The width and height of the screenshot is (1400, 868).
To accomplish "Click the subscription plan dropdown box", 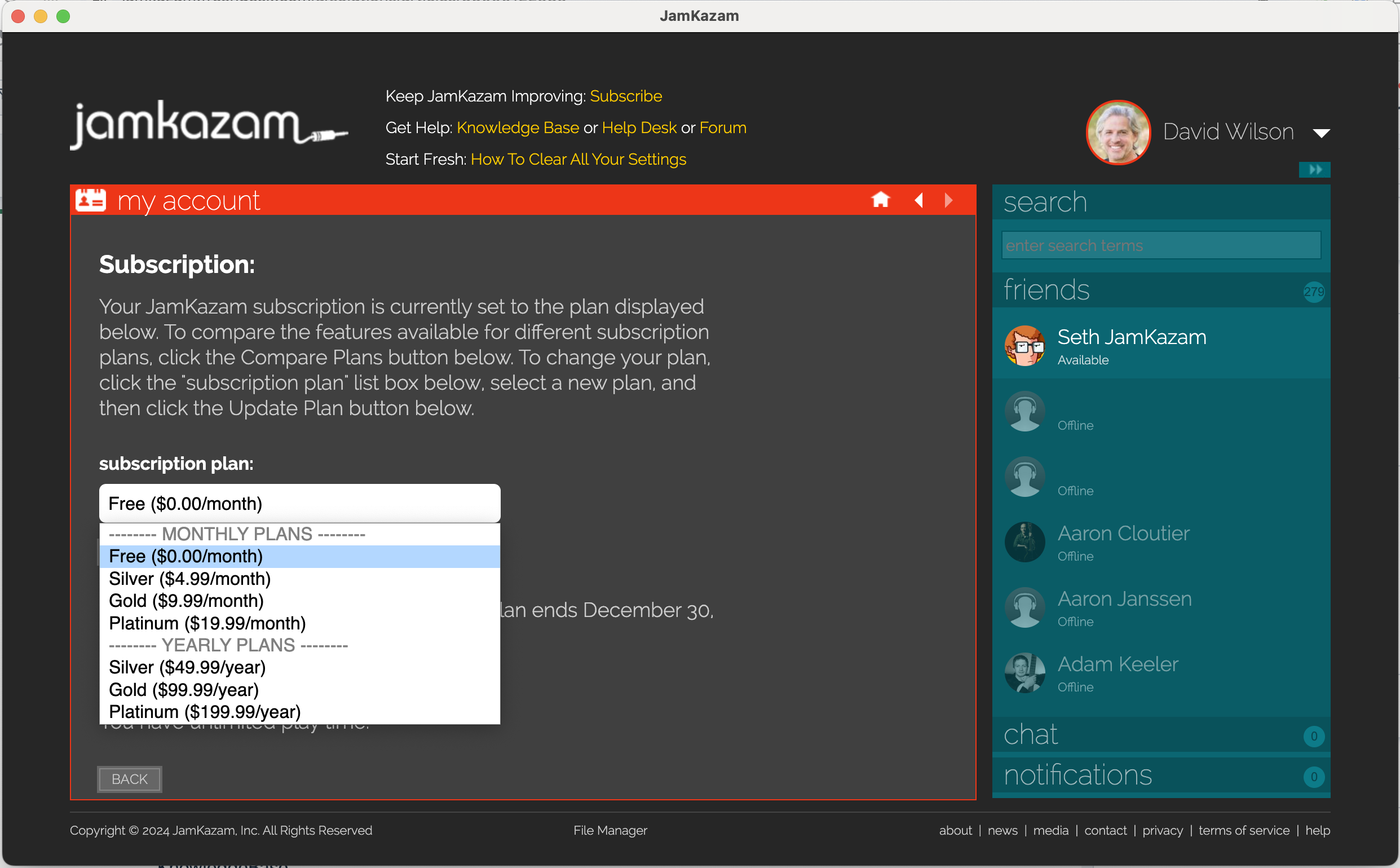I will point(299,504).
